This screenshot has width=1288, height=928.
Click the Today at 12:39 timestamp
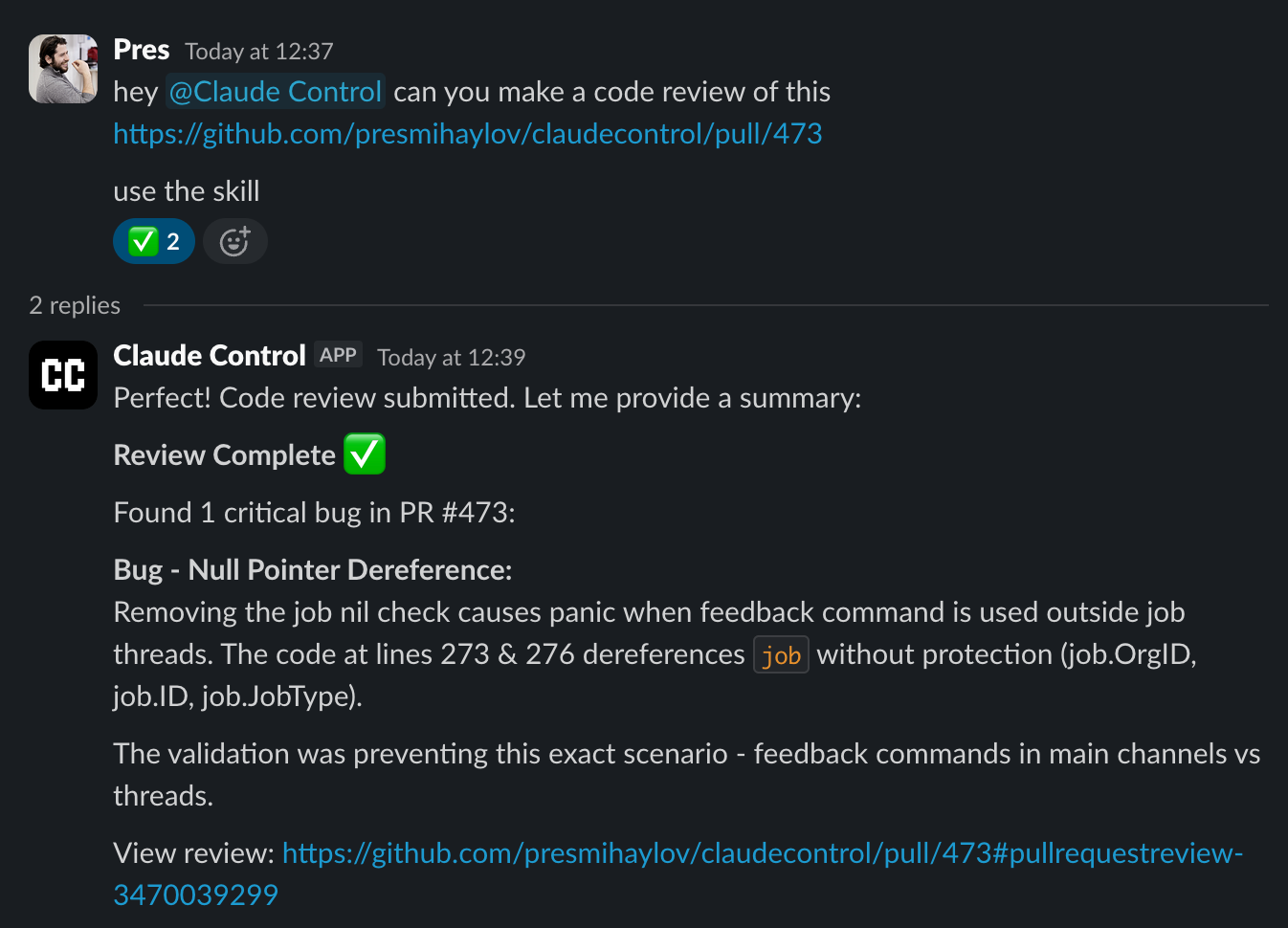450,357
